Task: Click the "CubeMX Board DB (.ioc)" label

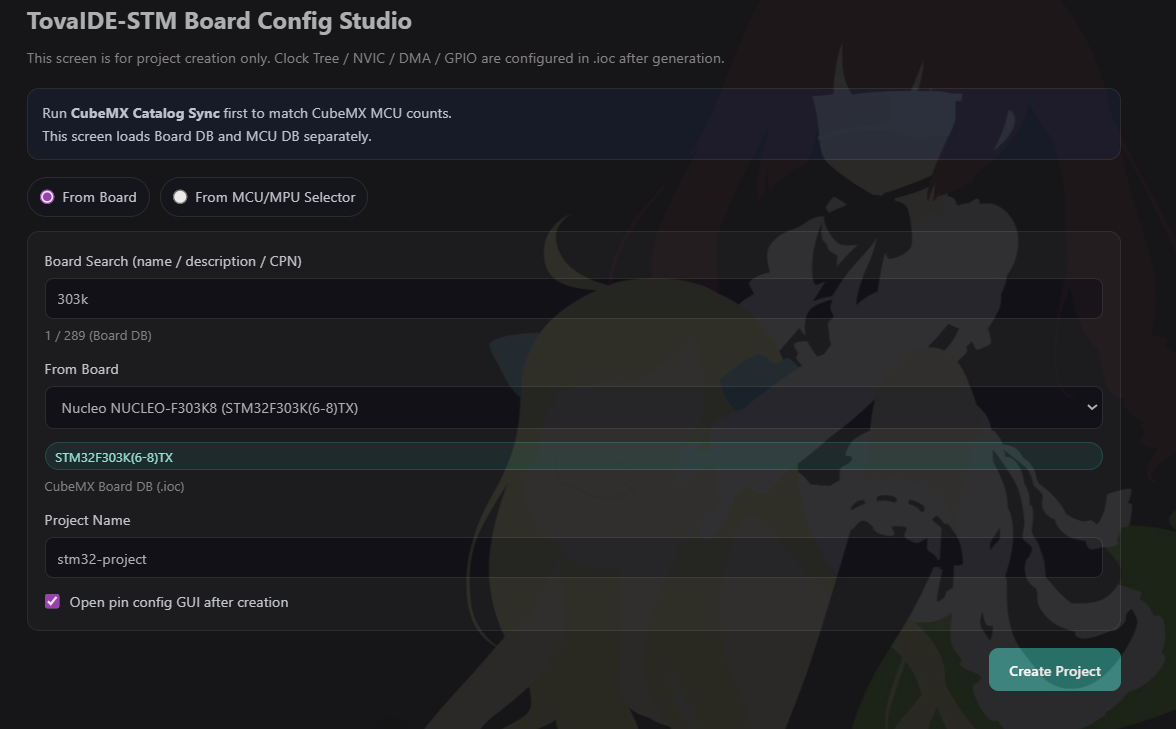Action: (113, 486)
